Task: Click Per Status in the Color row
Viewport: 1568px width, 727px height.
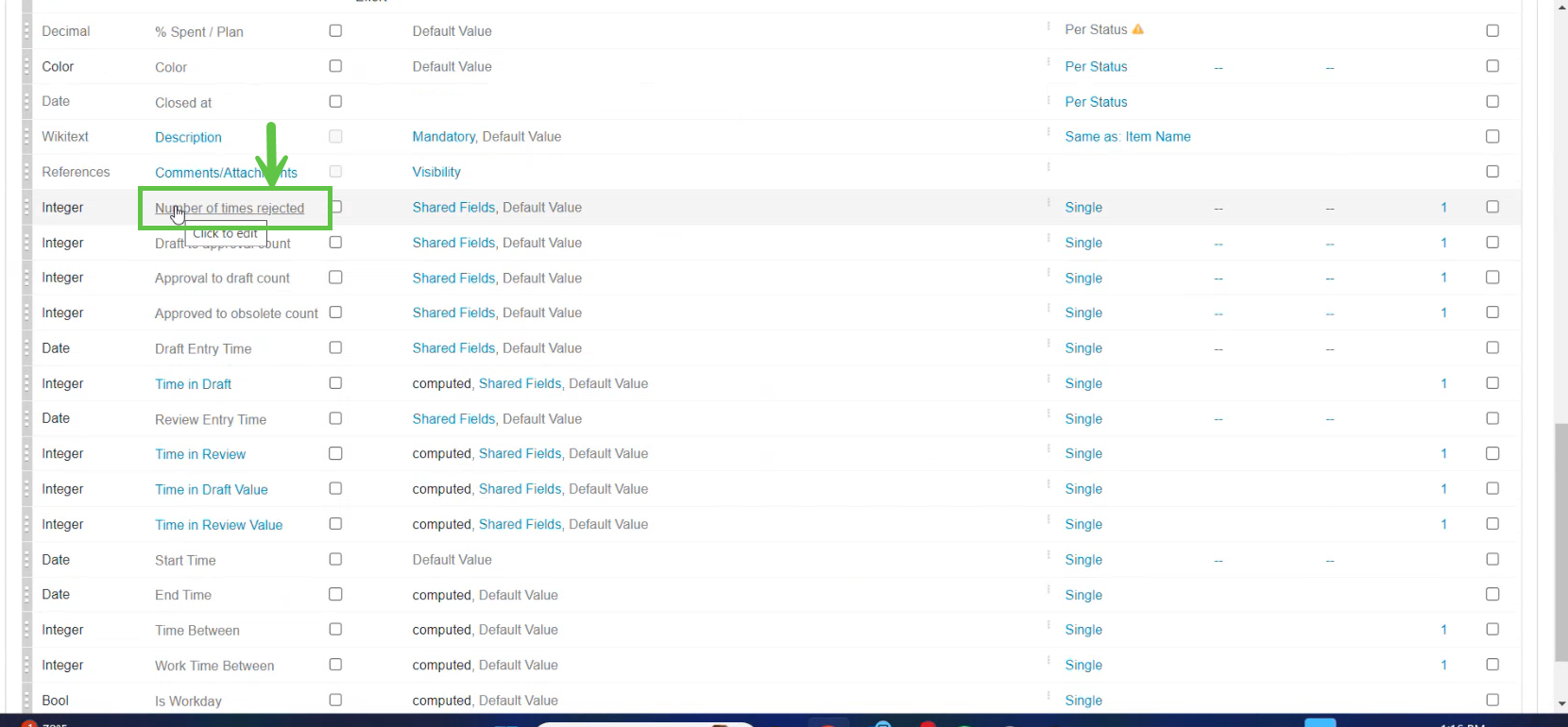Action: coord(1096,67)
